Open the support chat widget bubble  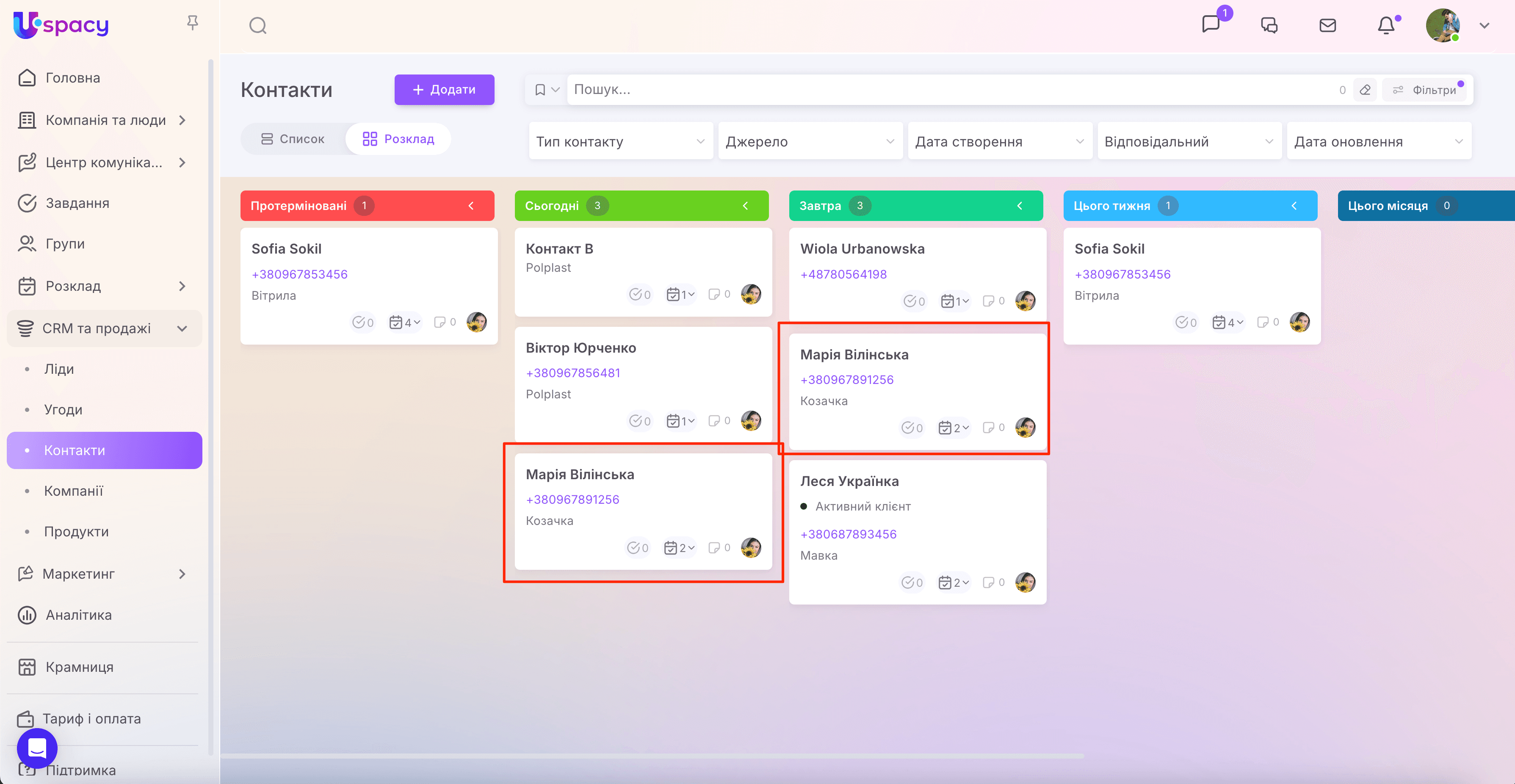pos(37,748)
